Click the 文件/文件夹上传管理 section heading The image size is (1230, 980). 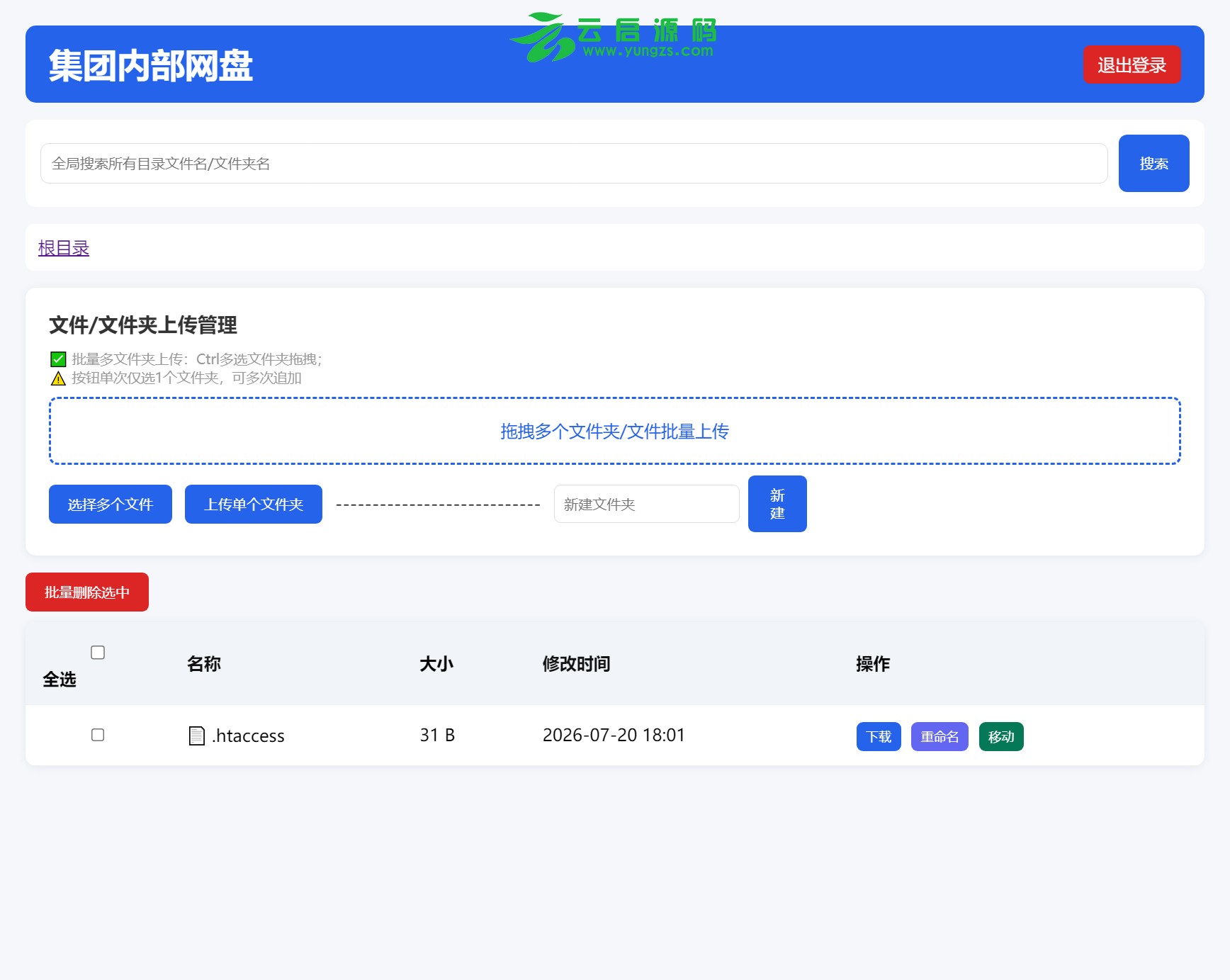(x=143, y=325)
